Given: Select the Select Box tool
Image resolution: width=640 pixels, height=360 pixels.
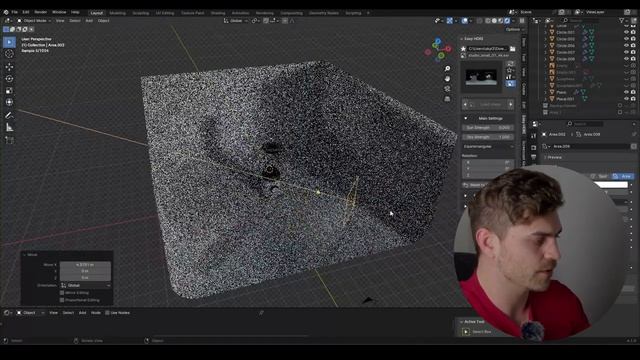Looking at the screenshot, I should click(9, 42).
